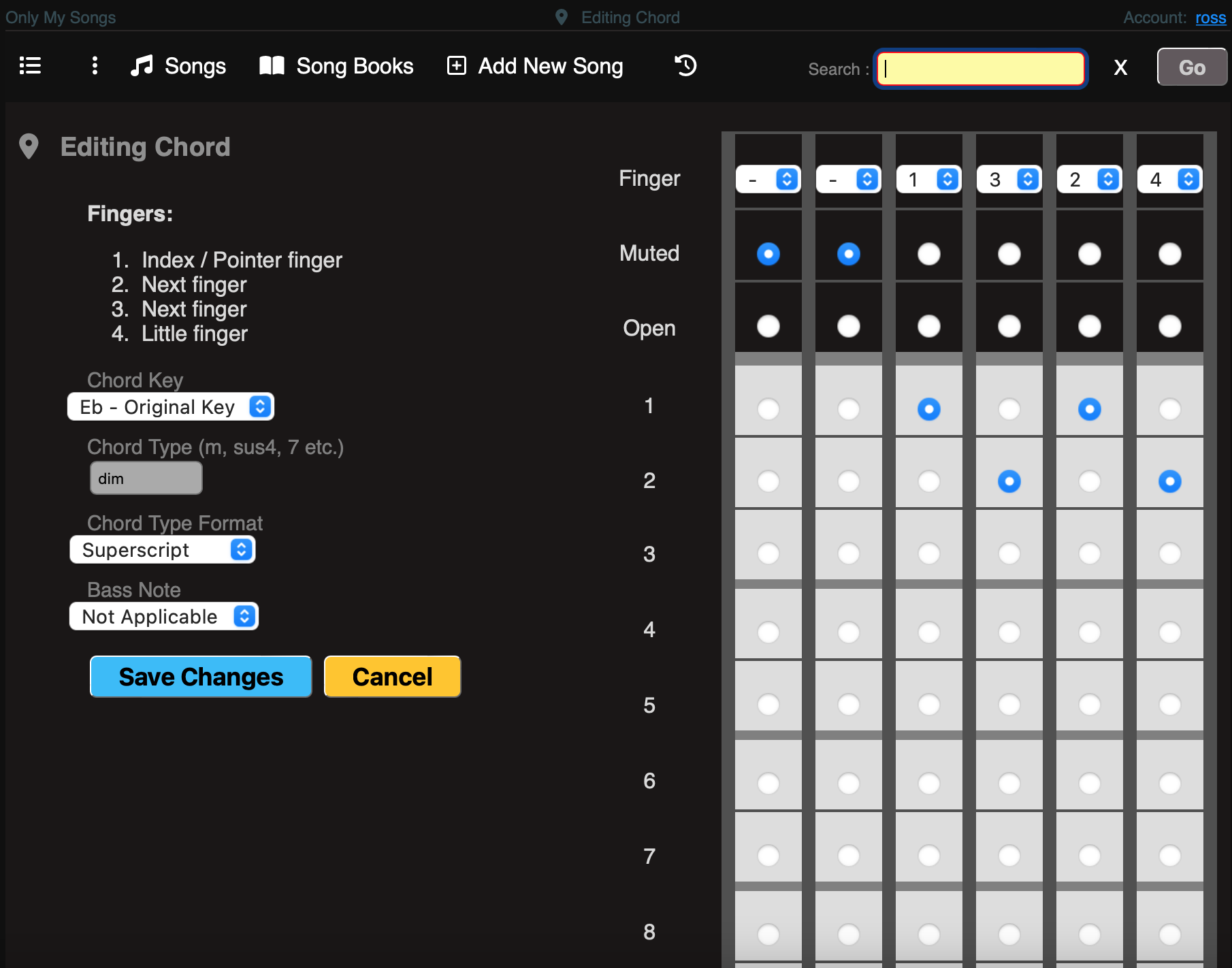This screenshot has width=1232, height=968.
Task: Open the Chord Key dropdown
Action: click(171, 407)
